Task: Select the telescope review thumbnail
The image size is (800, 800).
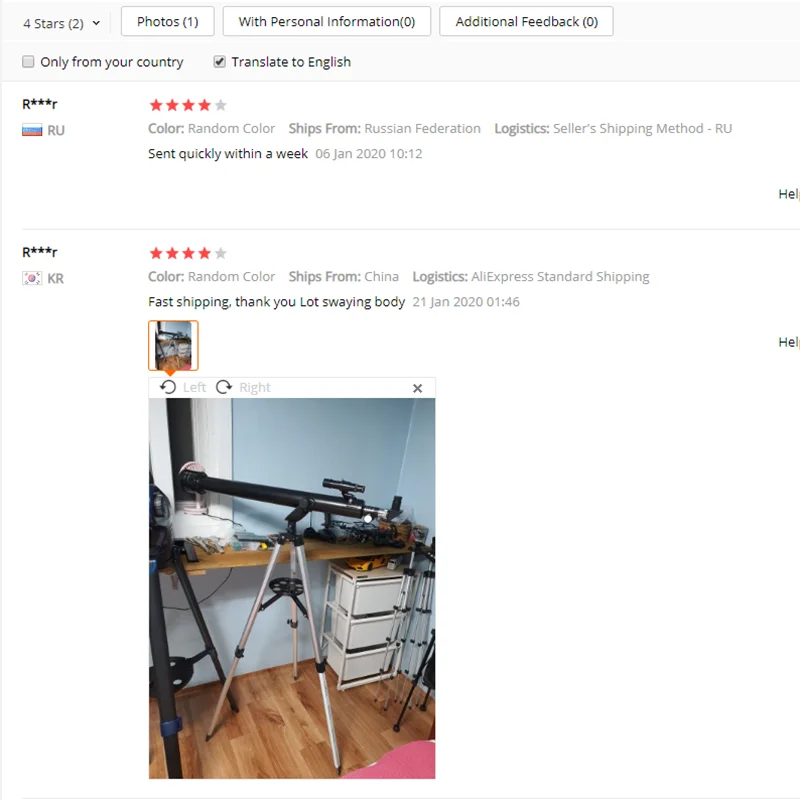Action: 173,345
